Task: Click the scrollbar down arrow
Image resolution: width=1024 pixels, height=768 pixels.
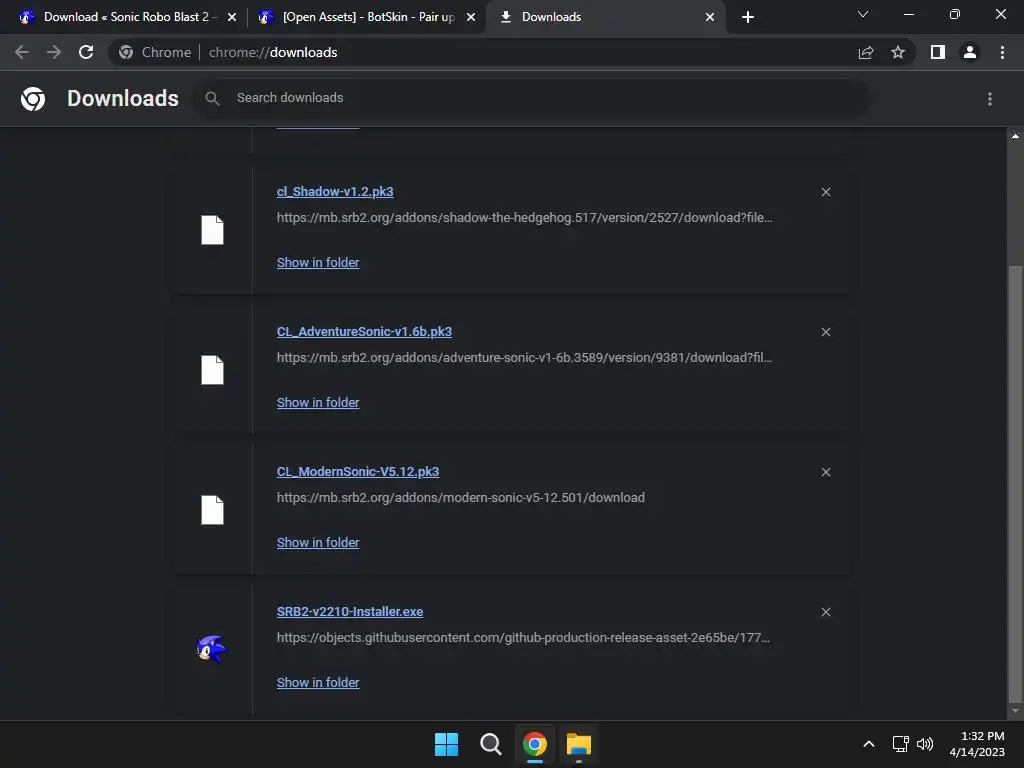Action: coord(1015,711)
